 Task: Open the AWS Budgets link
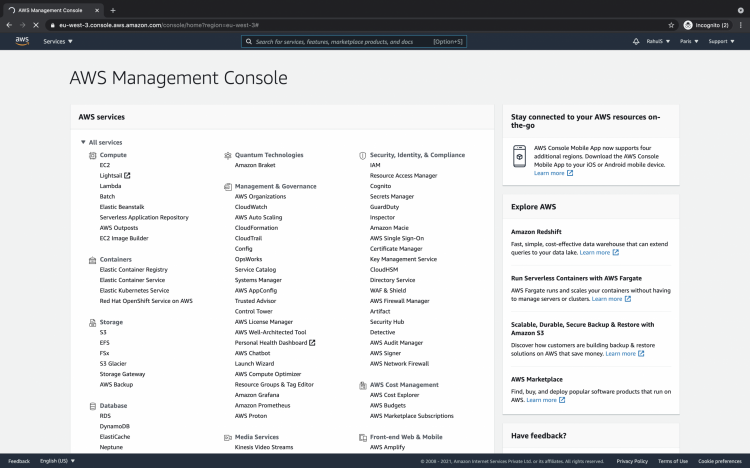pos(388,405)
